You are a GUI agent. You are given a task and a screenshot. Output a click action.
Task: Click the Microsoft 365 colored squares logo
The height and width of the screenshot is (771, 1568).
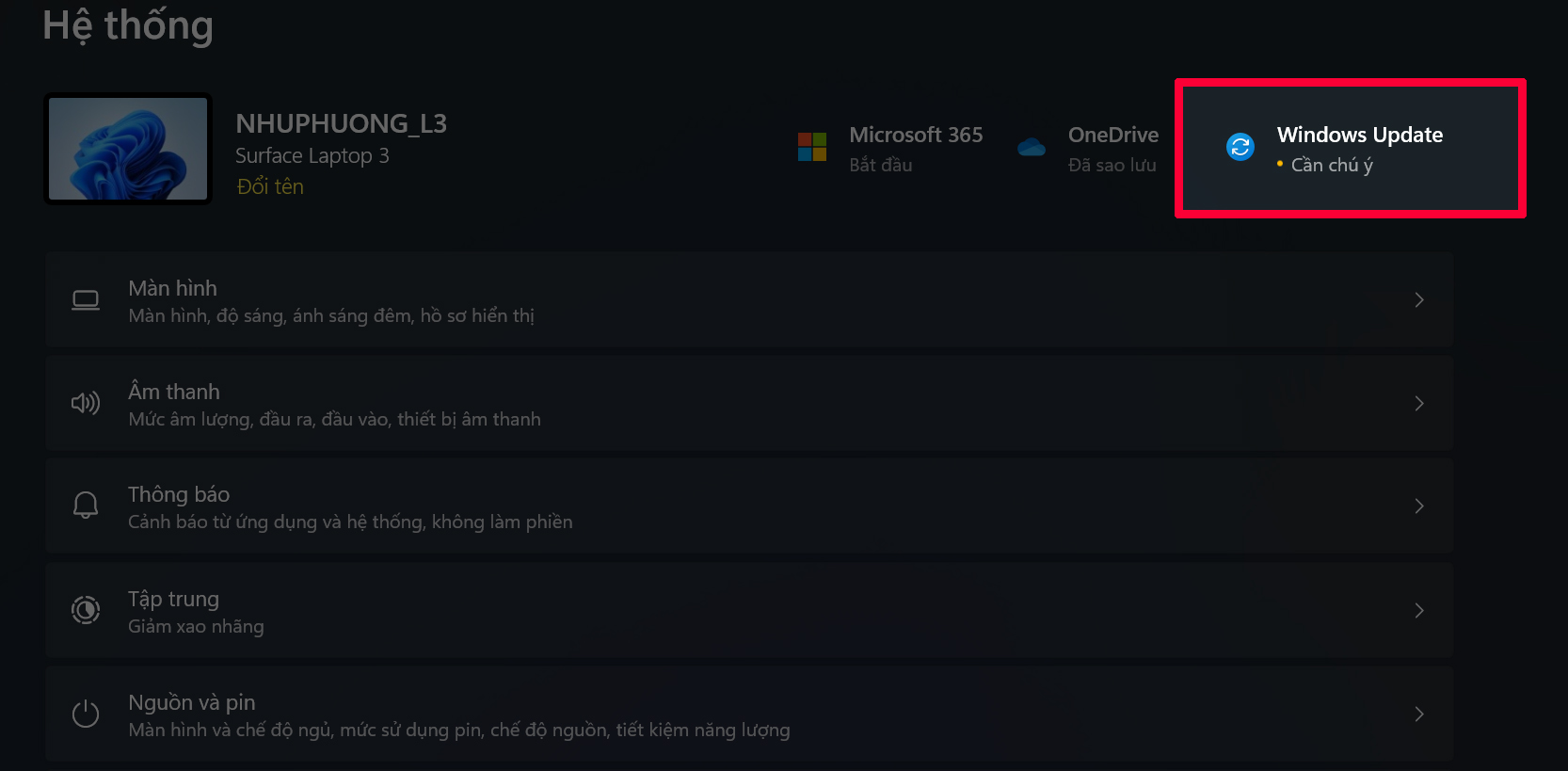(x=812, y=147)
